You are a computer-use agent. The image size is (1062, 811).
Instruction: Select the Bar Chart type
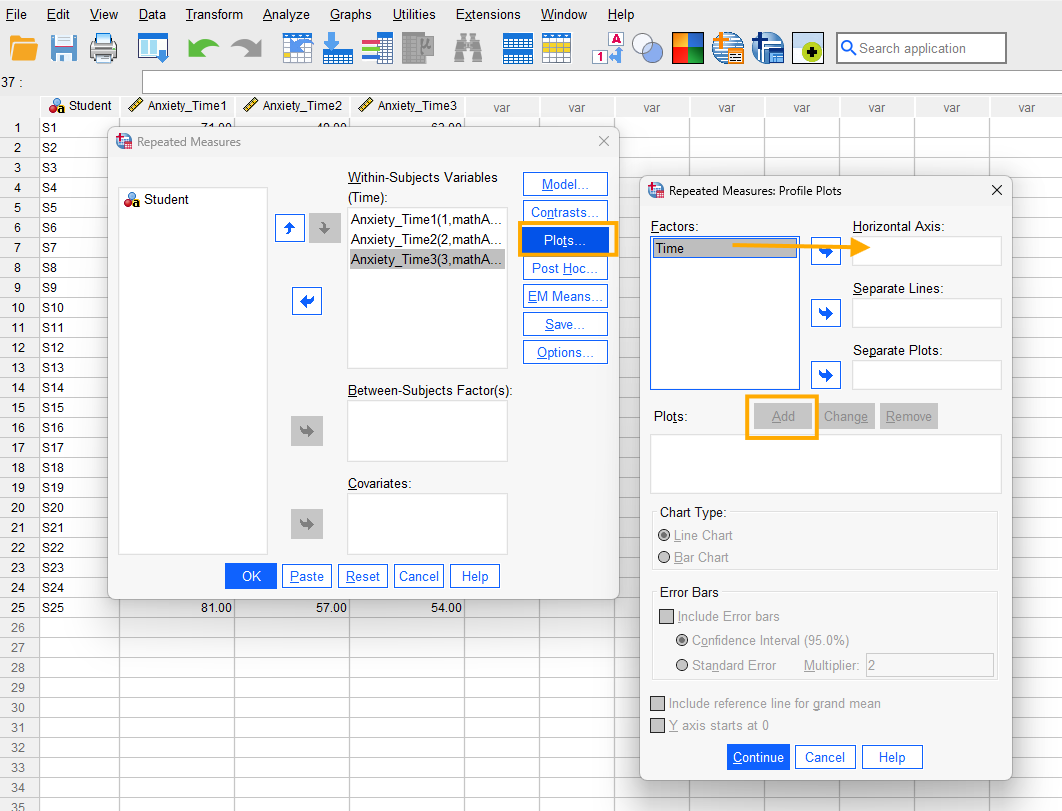point(663,557)
